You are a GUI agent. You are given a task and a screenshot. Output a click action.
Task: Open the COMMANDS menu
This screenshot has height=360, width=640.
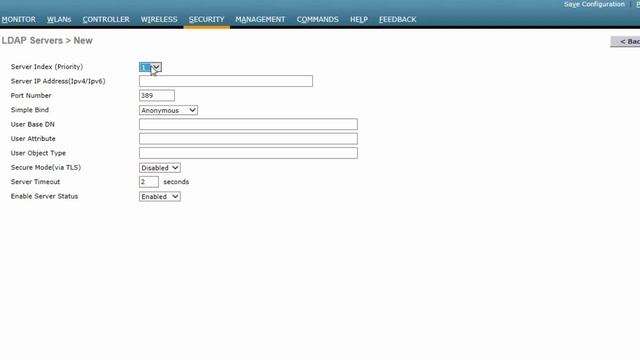318,19
